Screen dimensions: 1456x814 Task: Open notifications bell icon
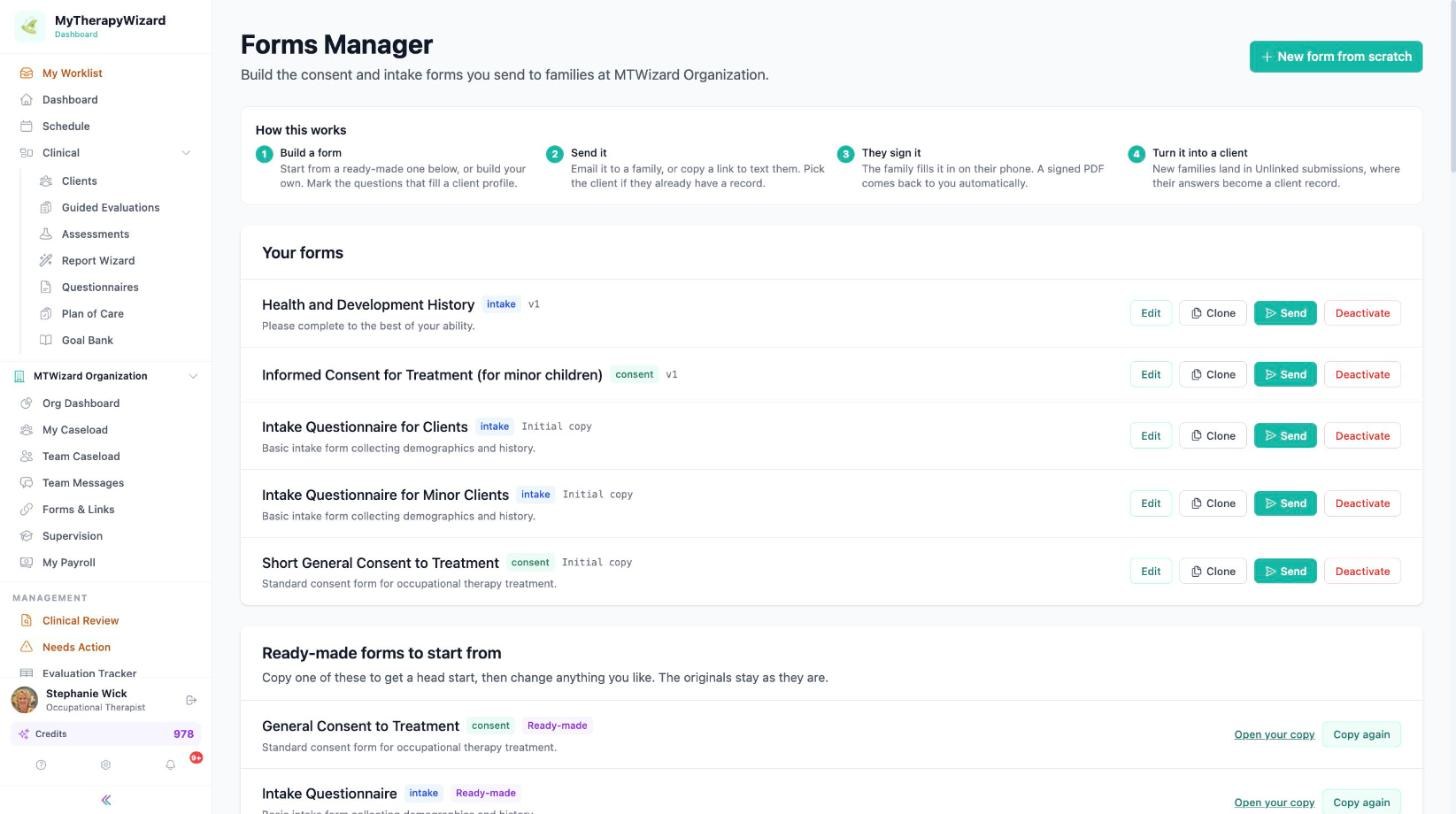(x=170, y=765)
